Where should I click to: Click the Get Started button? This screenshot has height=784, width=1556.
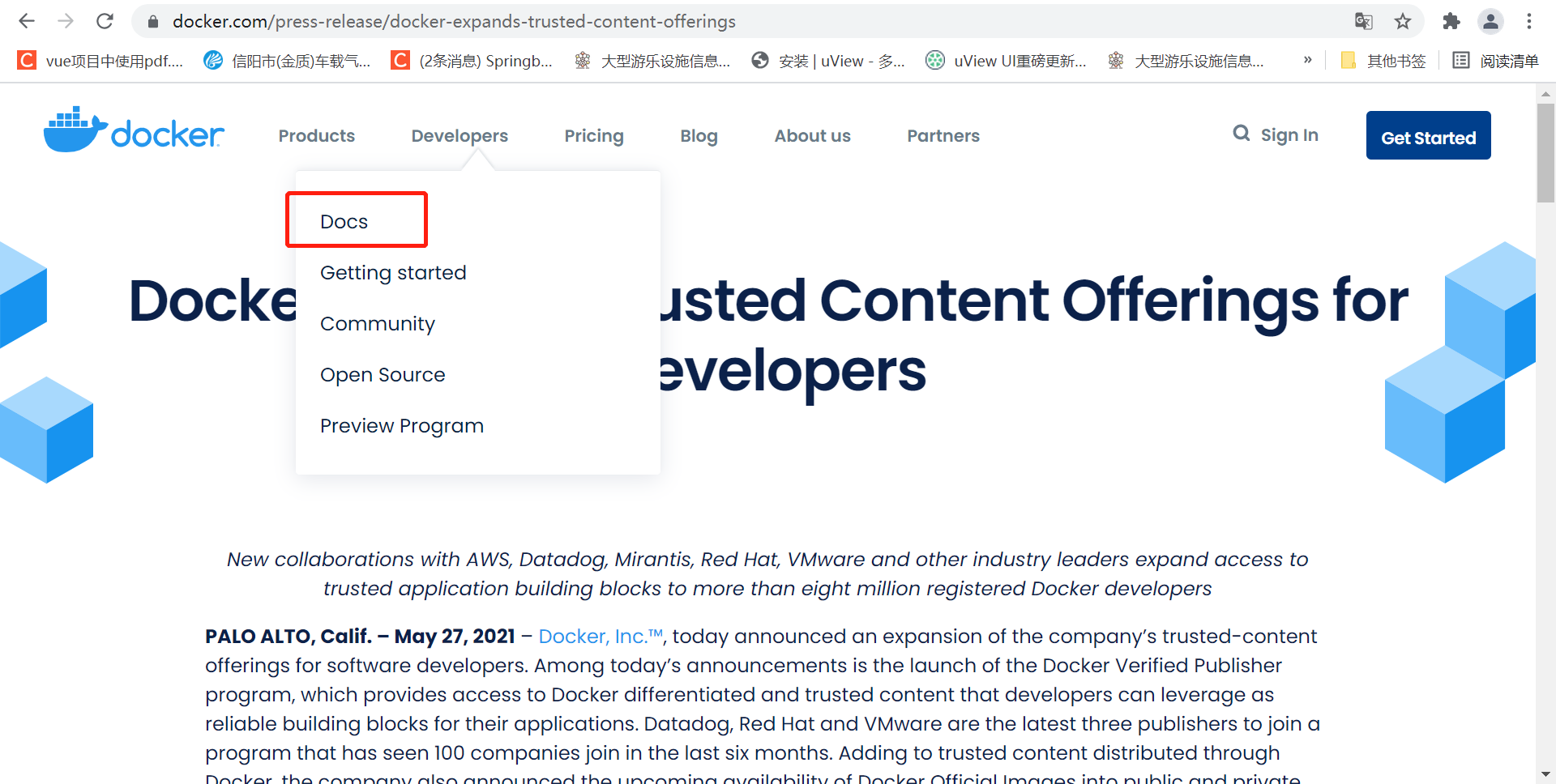click(1429, 135)
